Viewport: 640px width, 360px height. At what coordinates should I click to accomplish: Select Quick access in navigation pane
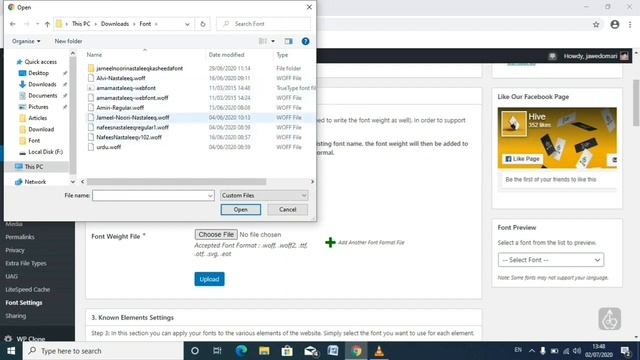(40, 62)
